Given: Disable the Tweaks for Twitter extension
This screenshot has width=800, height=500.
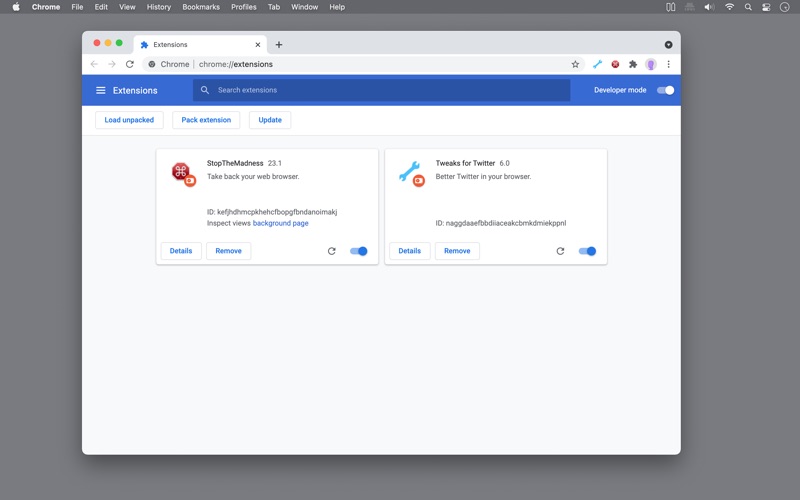Looking at the screenshot, I should pos(587,251).
